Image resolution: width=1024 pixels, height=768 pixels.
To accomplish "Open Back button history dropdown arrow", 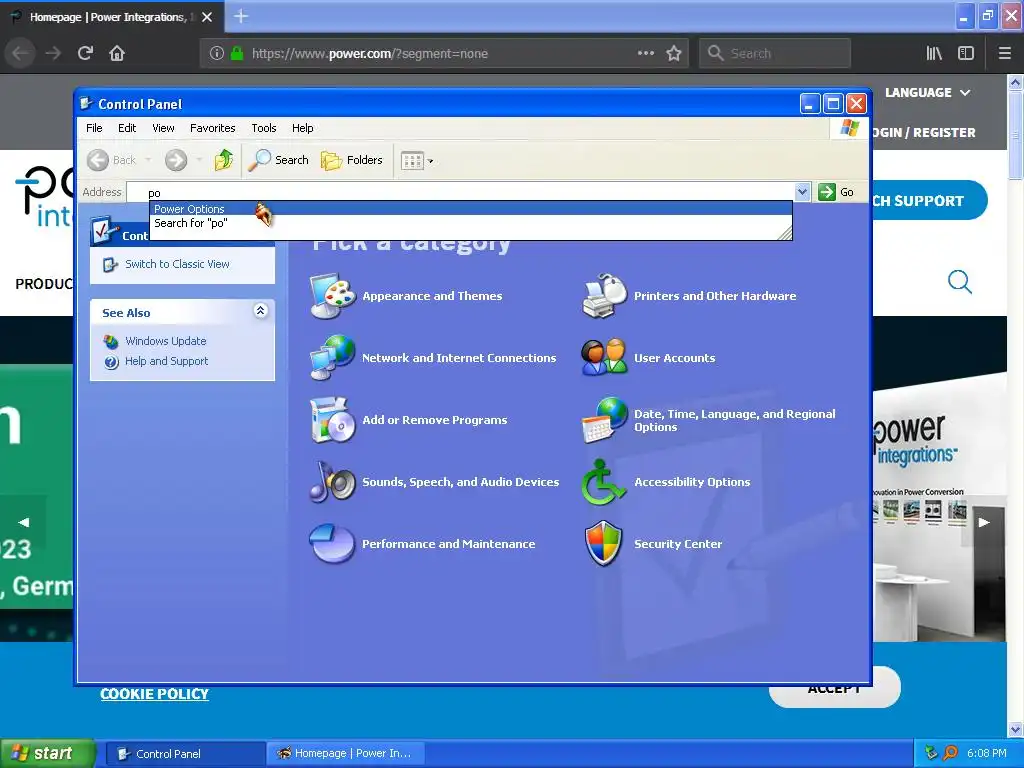I will pyautogui.click(x=148, y=160).
